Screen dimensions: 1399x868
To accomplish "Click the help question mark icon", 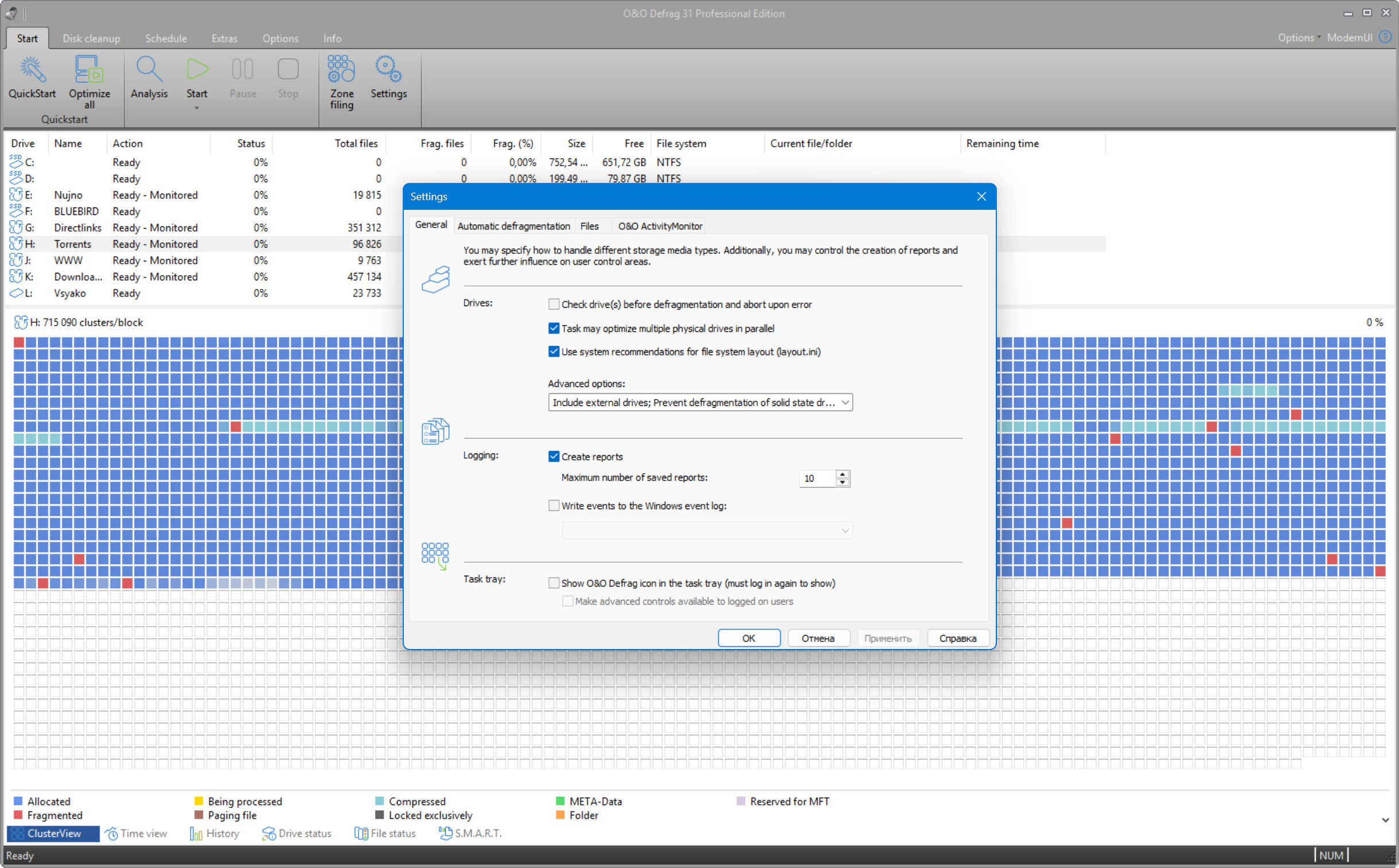I will (1386, 37).
